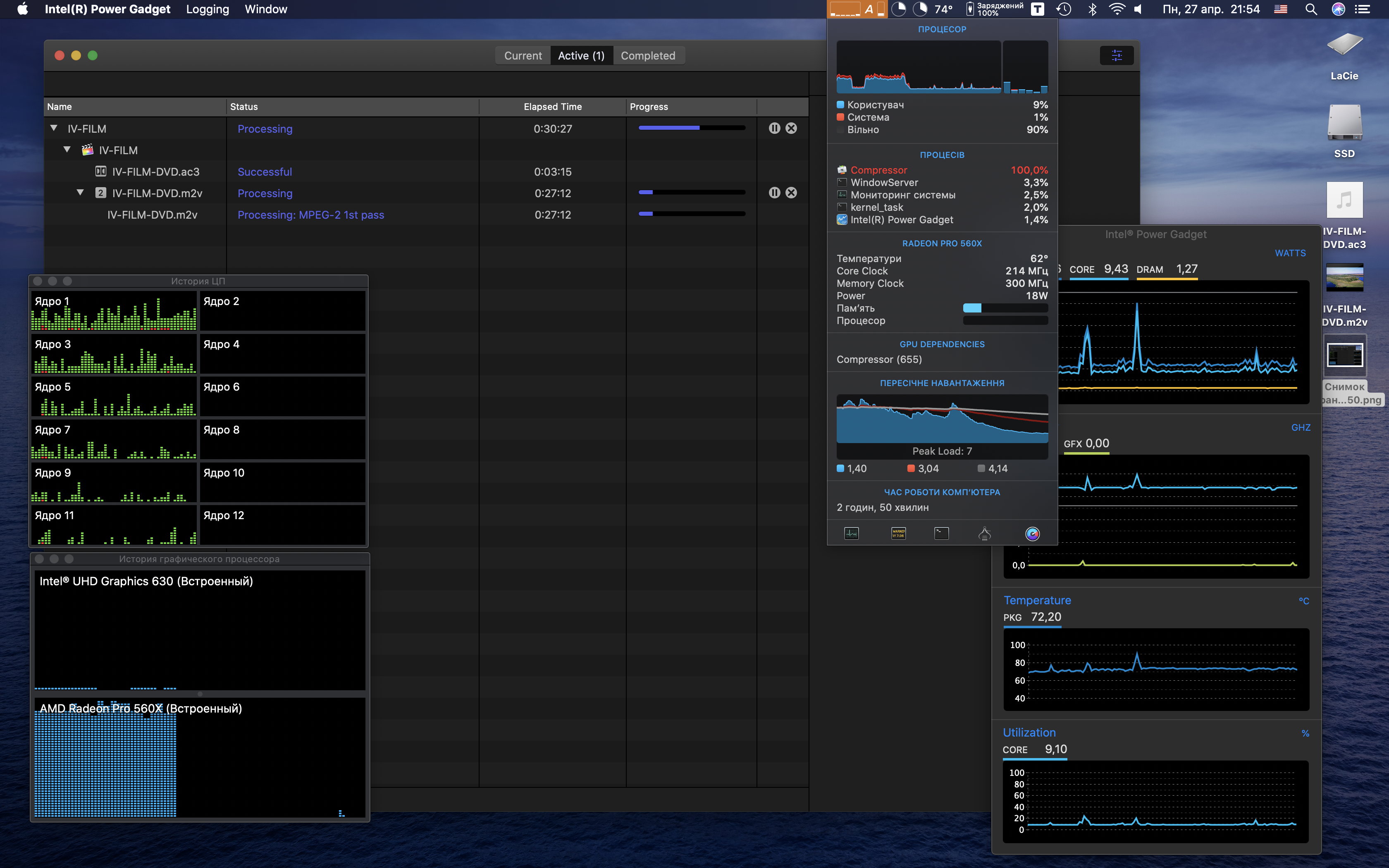Collapse the nested IV-FILM project row
The image size is (1389, 868).
[67, 149]
